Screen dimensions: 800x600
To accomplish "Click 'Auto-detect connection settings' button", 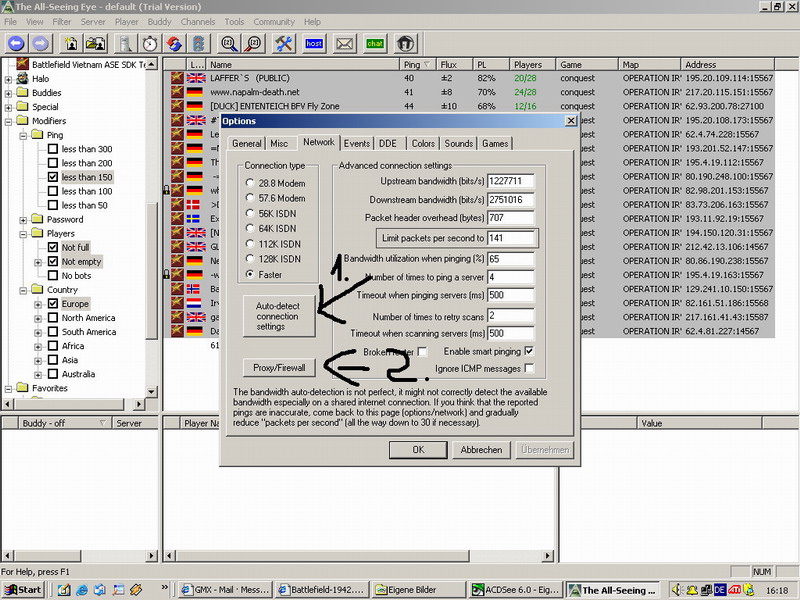I will click(277, 314).
